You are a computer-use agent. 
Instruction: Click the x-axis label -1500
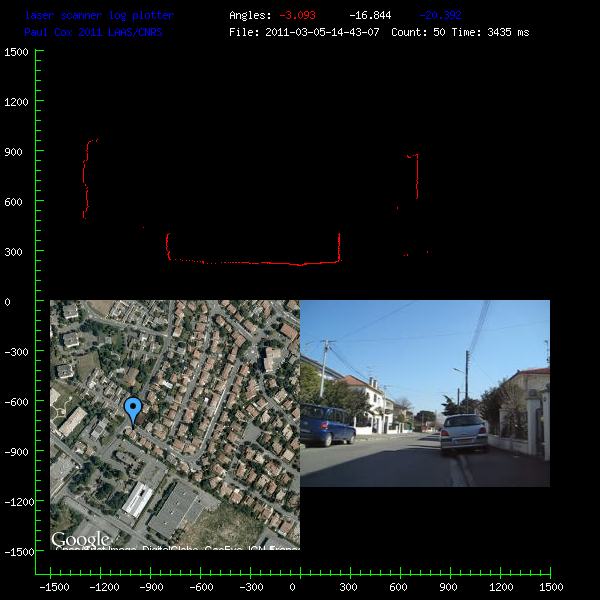[x=54, y=587]
